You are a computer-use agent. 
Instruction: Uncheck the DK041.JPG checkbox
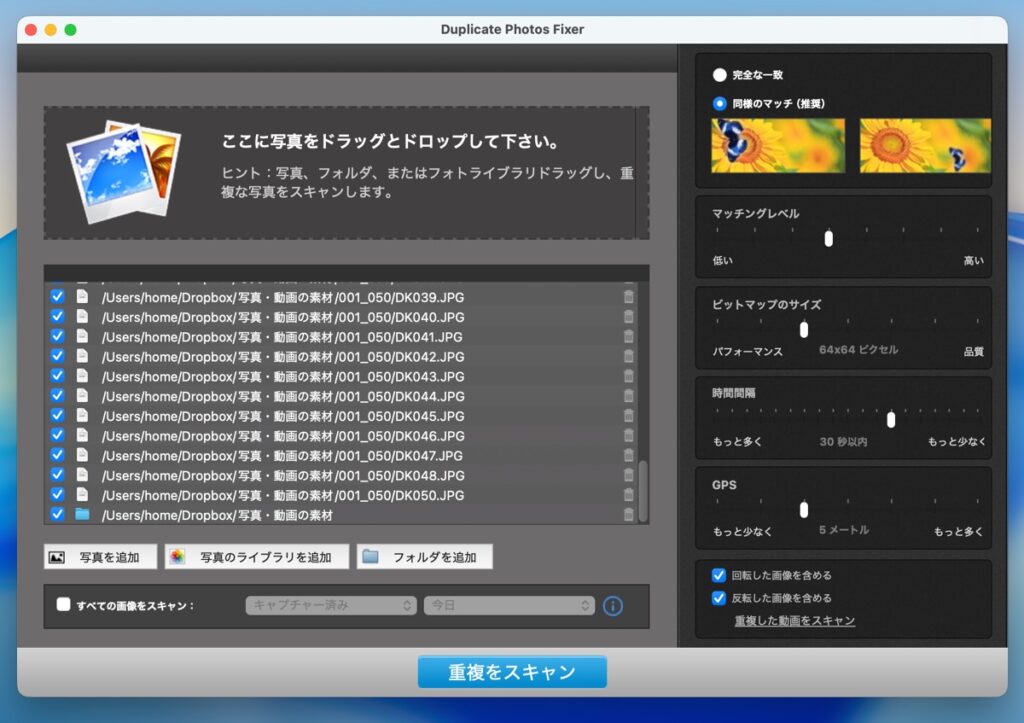[57, 336]
